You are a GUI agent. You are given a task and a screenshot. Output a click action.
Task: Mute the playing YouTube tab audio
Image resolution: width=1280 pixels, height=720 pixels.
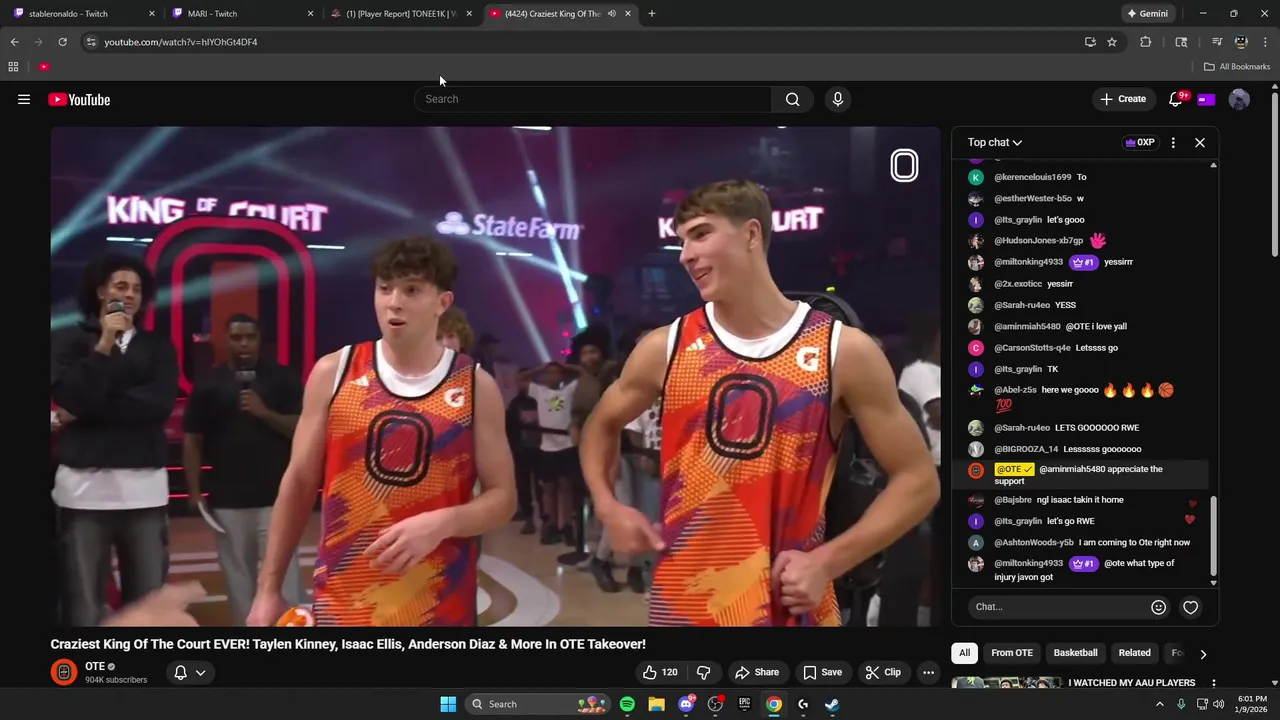(x=611, y=14)
